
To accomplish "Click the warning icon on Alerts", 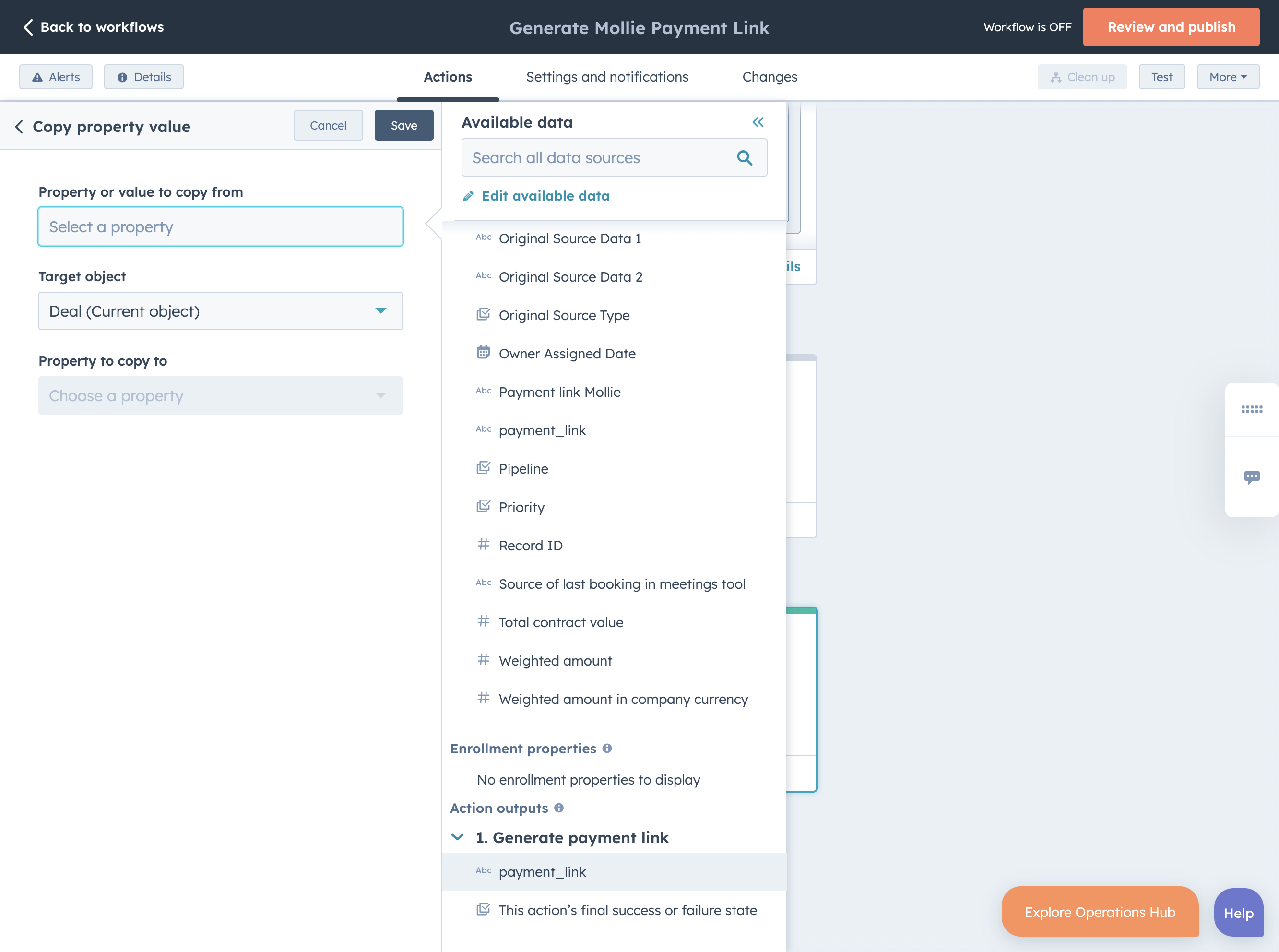I will pyautogui.click(x=37, y=77).
